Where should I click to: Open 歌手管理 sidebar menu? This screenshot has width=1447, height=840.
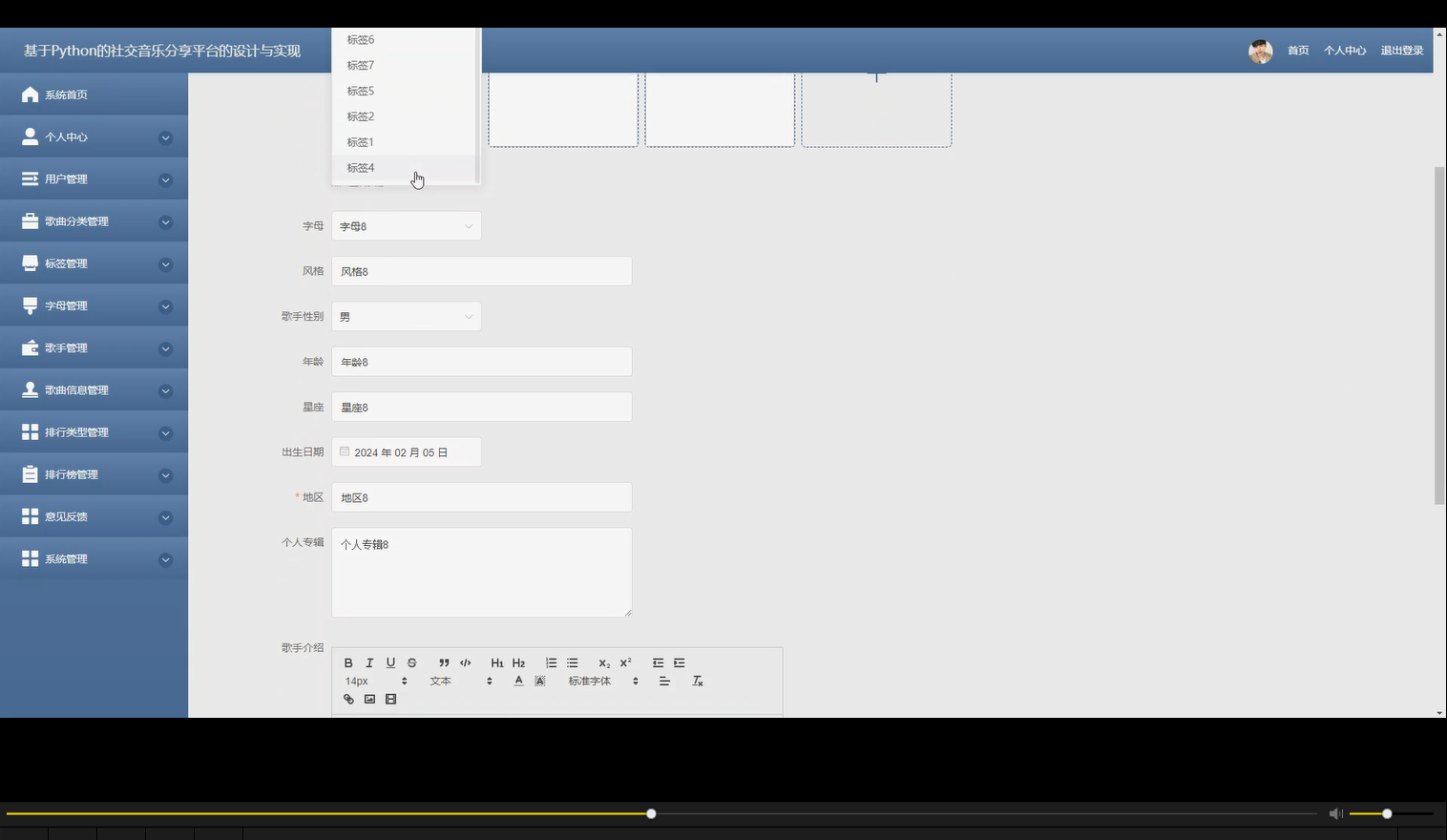(x=94, y=347)
